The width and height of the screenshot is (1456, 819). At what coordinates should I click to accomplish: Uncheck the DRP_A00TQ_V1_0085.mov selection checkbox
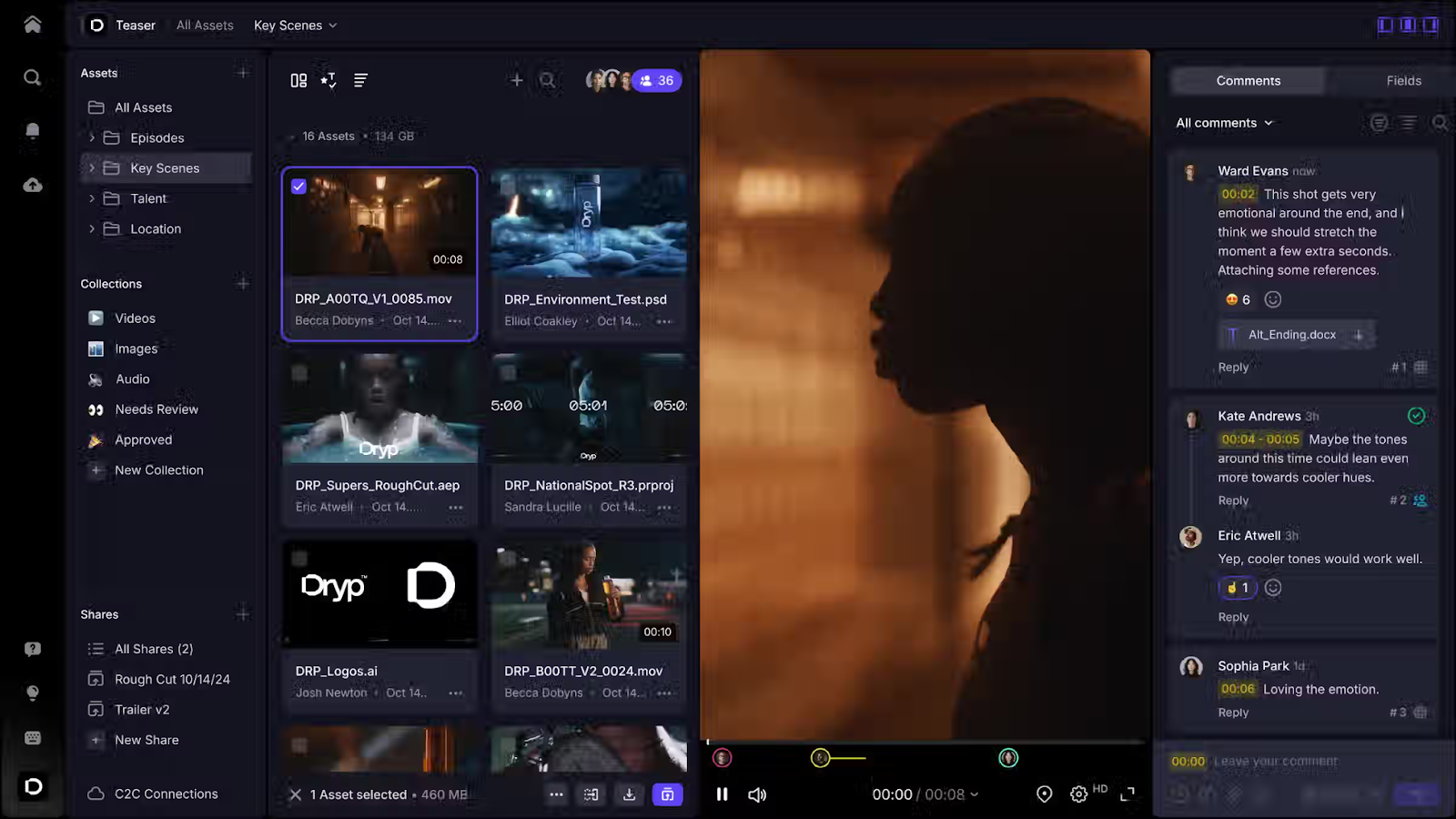298,186
